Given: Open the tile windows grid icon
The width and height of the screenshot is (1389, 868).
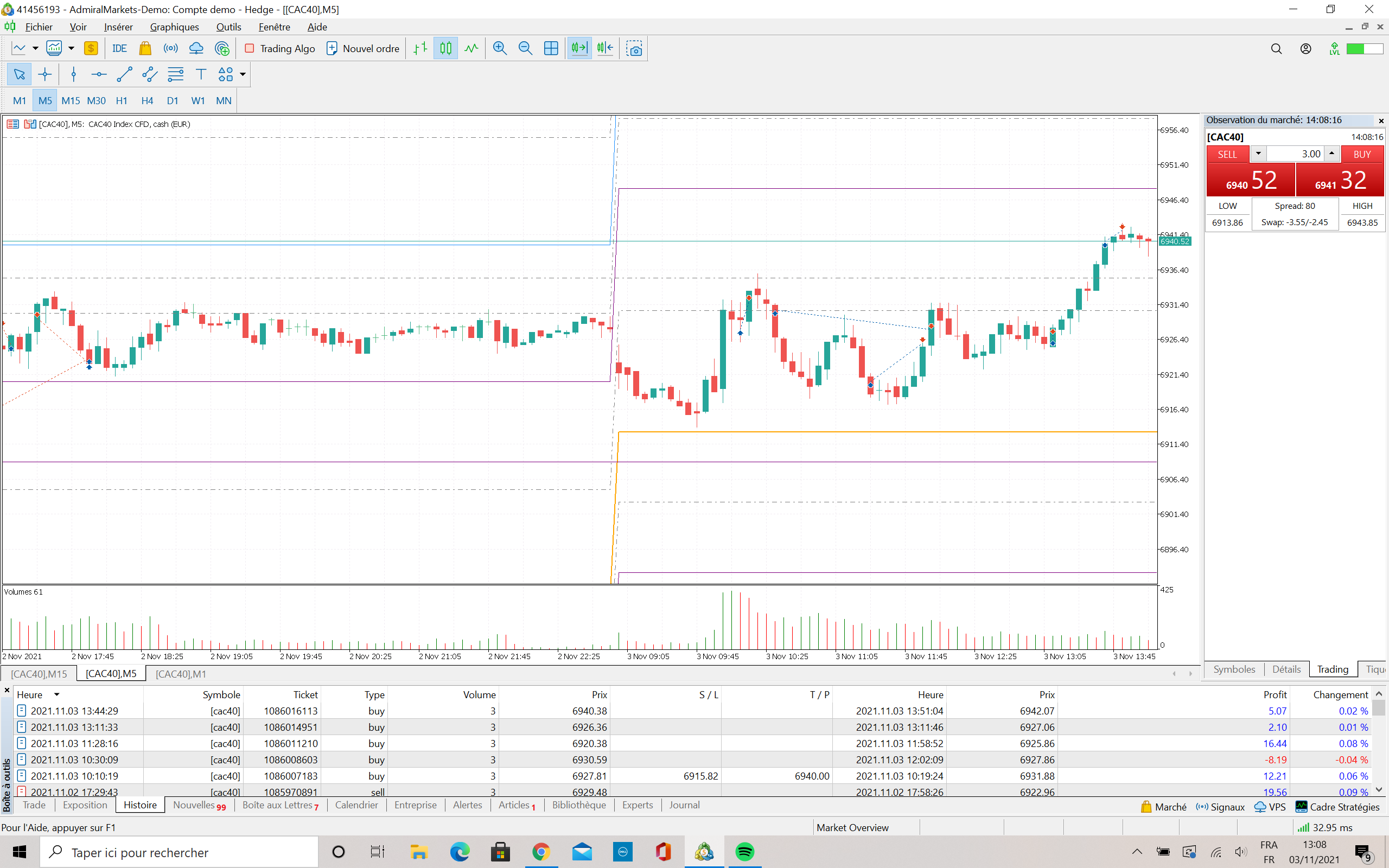Looking at the screenshot, I should (550, 49).
